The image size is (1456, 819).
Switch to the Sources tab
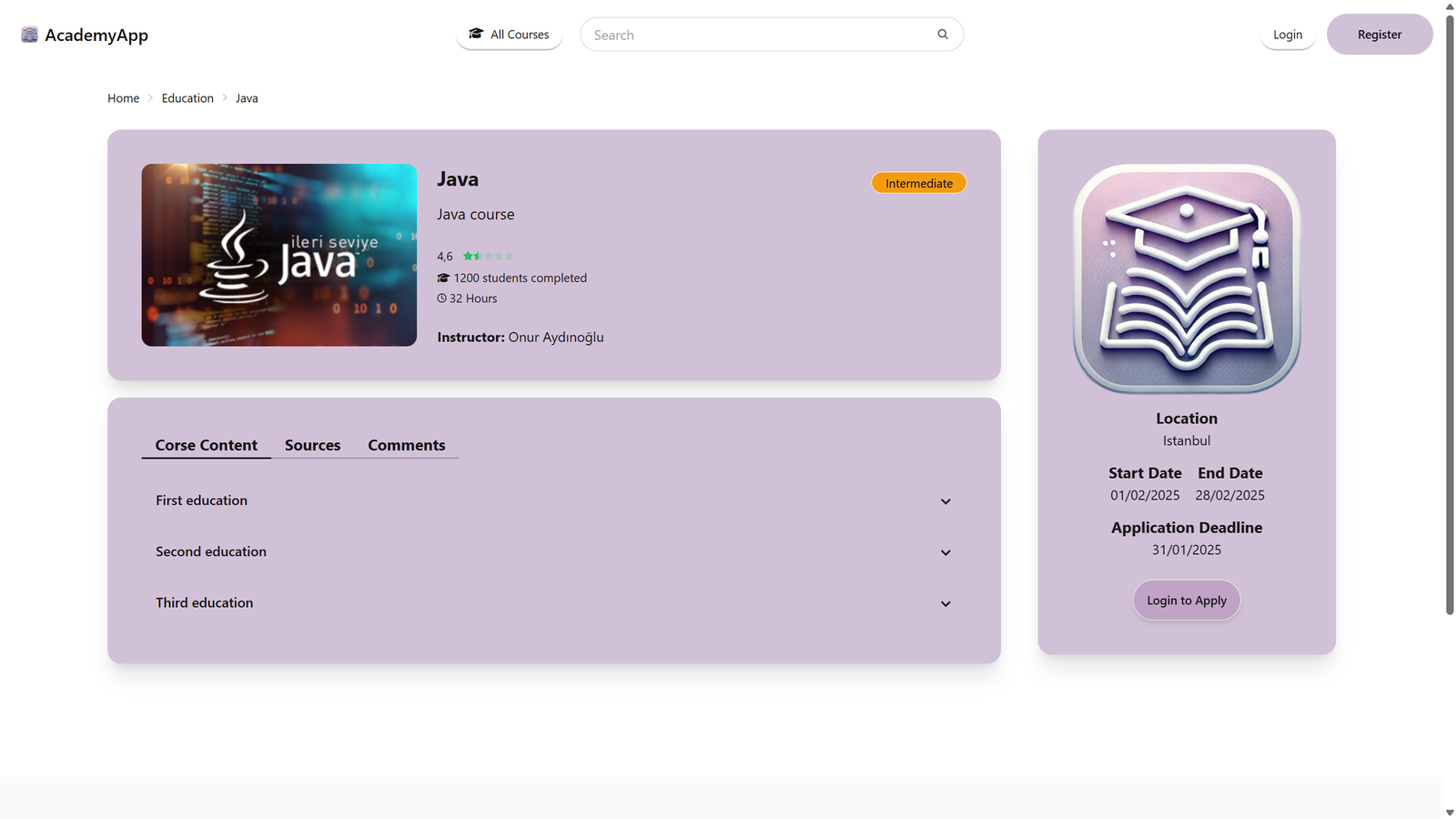[x=313, y=445]
